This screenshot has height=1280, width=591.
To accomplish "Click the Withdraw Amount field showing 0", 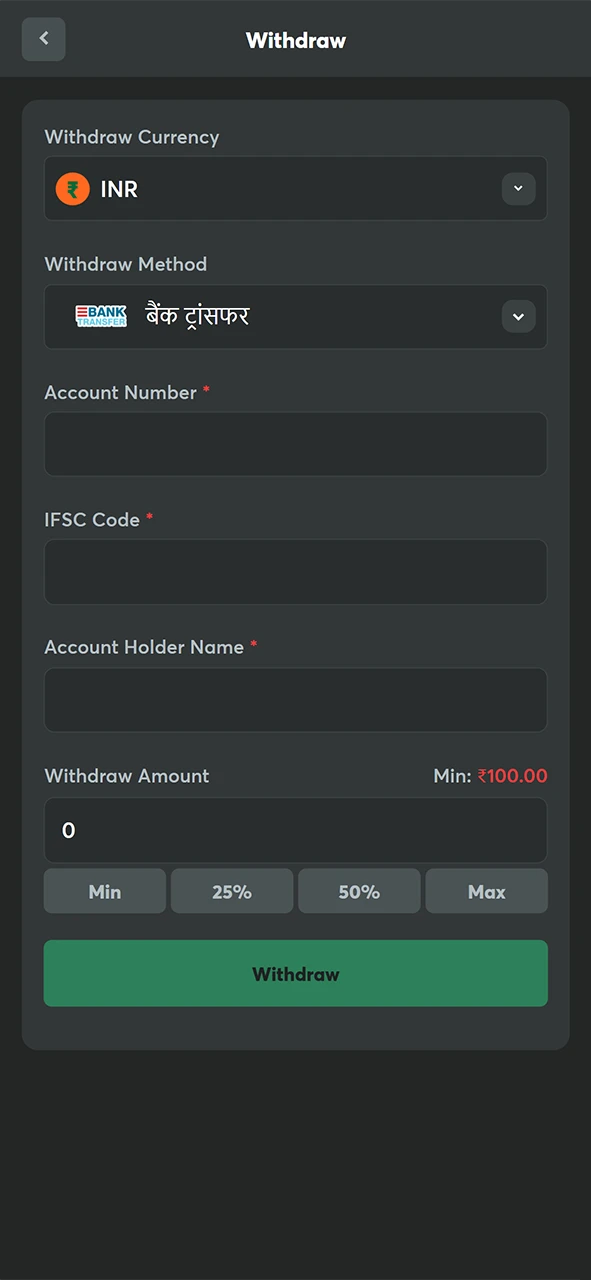I will click(295, 830).
